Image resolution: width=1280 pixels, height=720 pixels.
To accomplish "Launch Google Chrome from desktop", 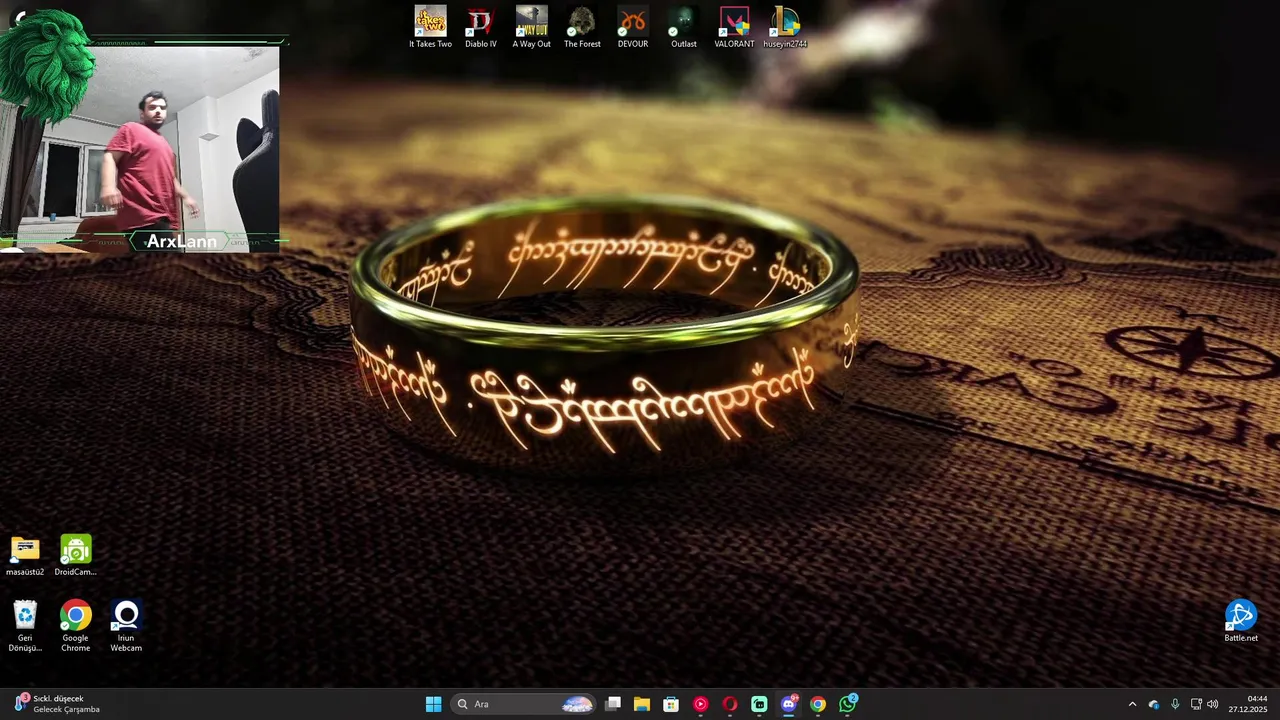I will pos(76,626).
